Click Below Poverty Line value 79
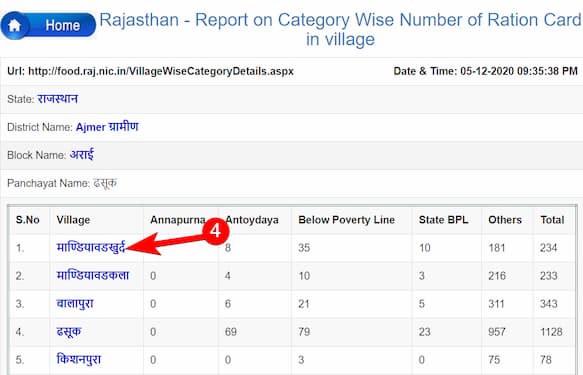583x375 pixels. (x=304, y=332)
